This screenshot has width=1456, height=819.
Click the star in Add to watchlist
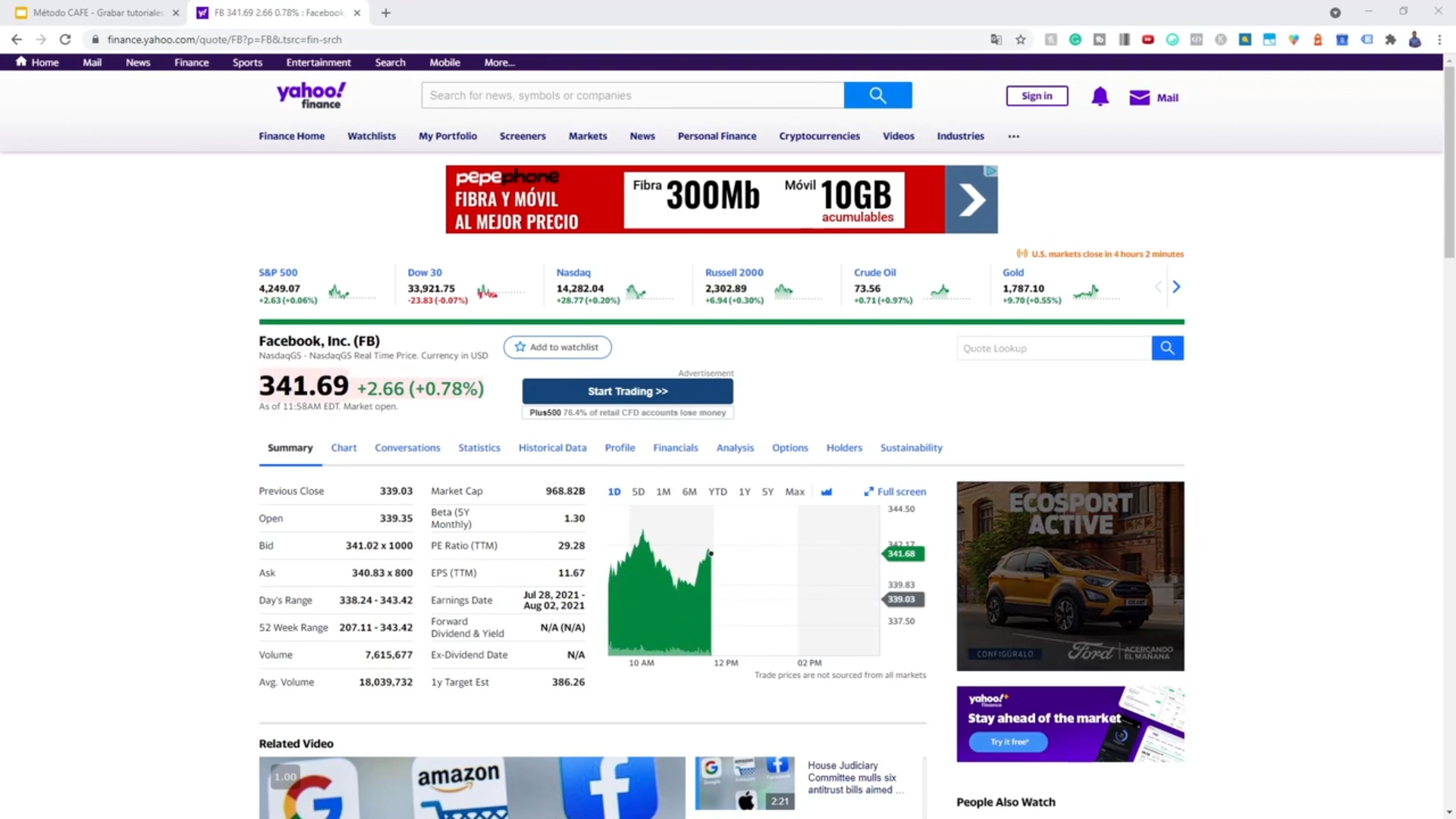[520, 347]
